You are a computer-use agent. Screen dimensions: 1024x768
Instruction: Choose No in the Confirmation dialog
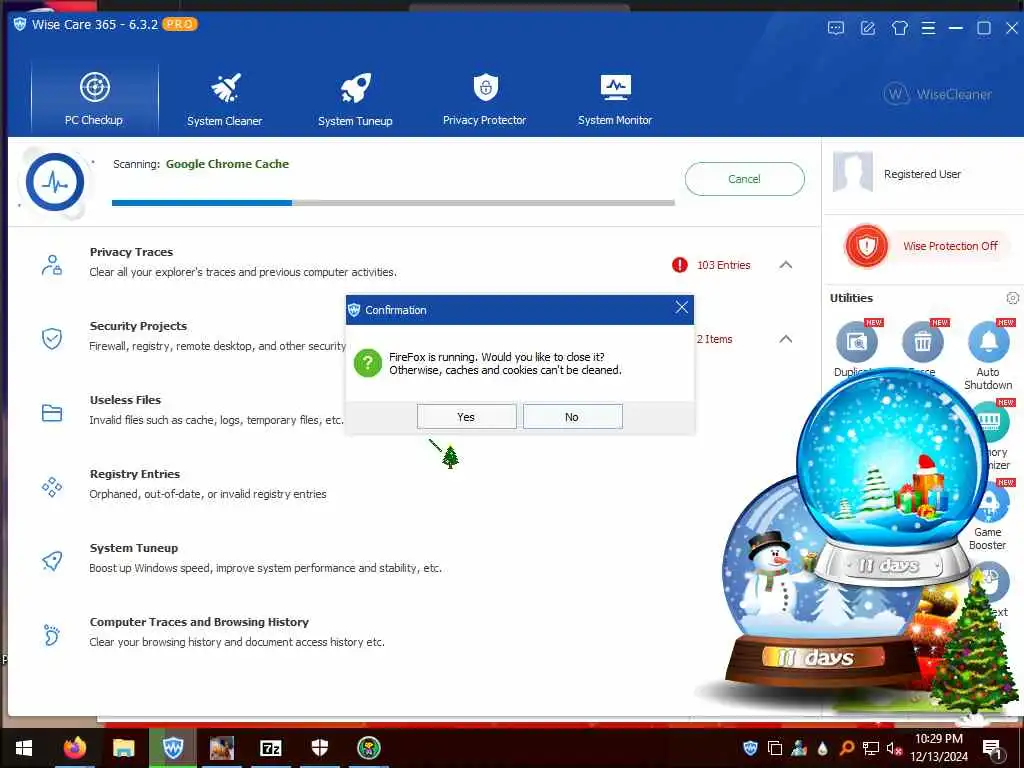(572, 417)
